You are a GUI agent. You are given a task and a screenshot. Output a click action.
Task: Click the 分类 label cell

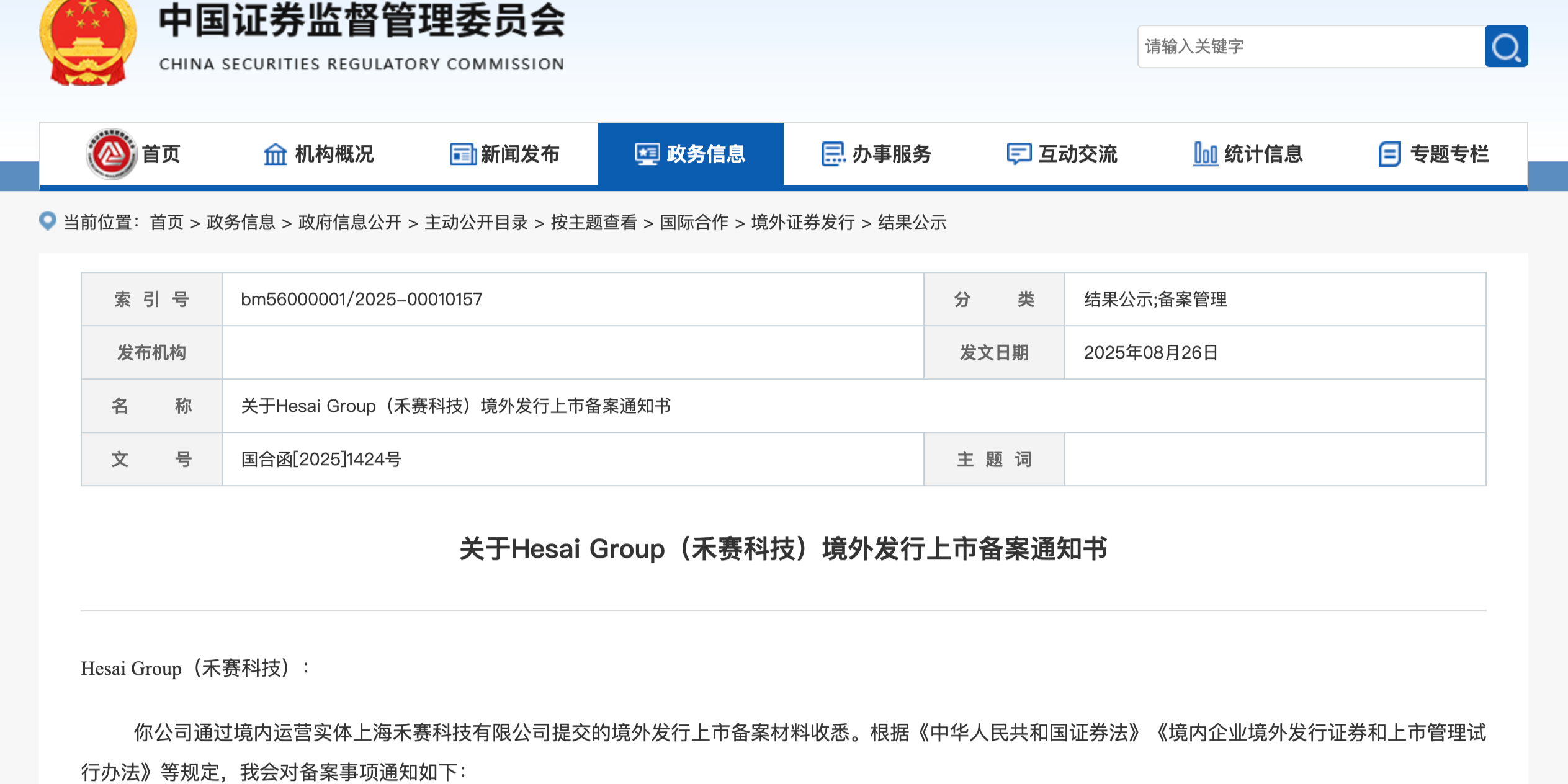point(994,299)
